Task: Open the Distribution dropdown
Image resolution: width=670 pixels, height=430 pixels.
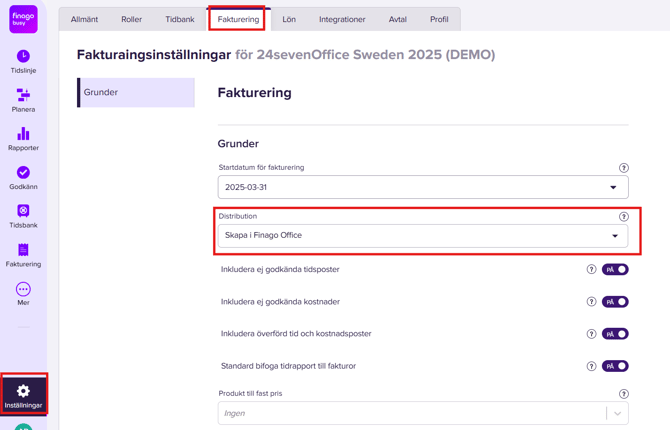Action: point(423,236)
